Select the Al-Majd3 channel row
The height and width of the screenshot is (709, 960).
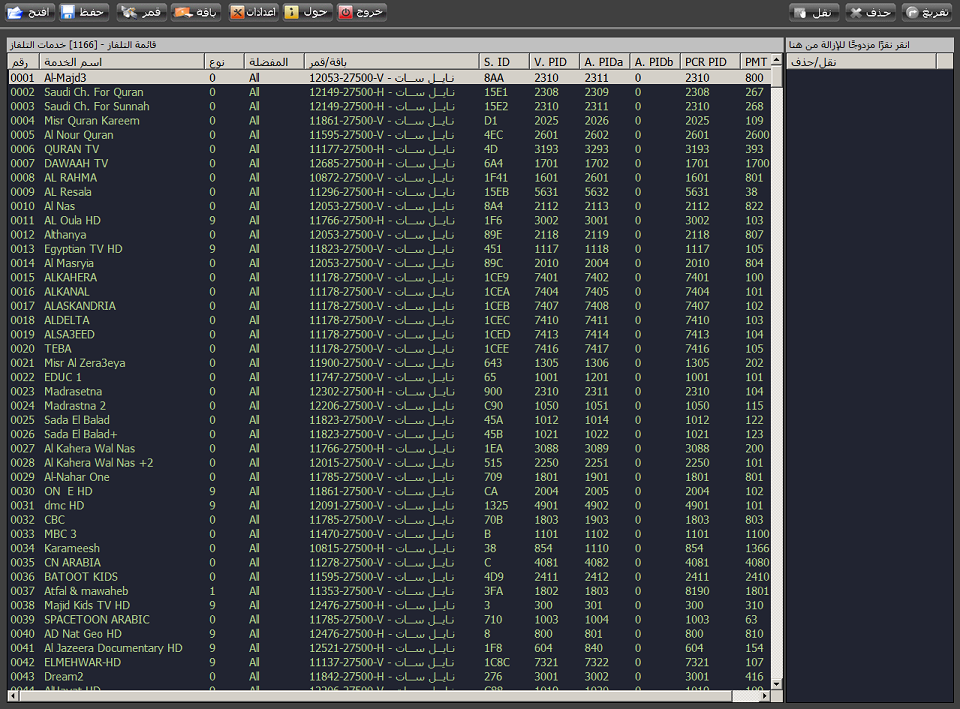point(389,78)
